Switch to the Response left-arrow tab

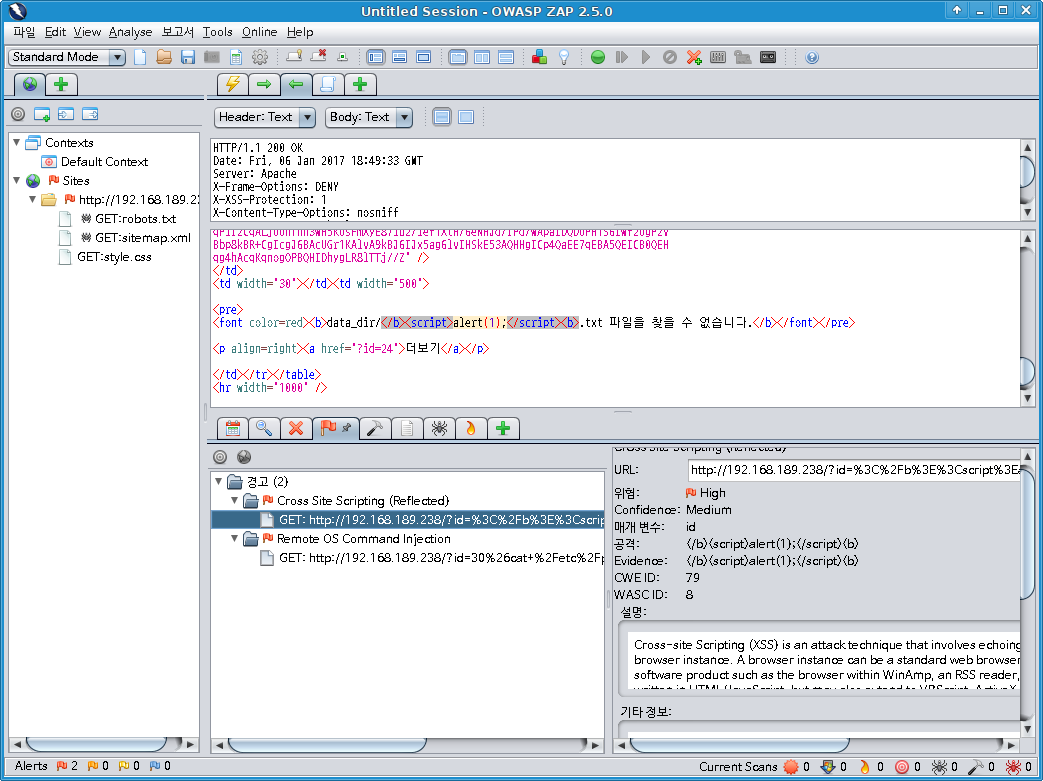(296, 84)
